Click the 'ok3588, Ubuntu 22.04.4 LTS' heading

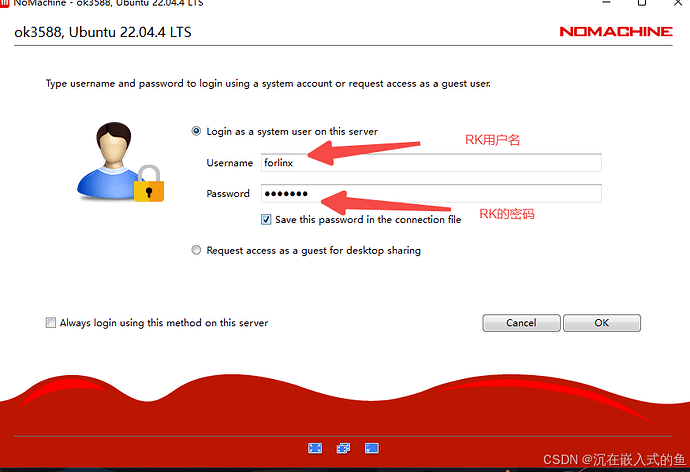(103, 32)
